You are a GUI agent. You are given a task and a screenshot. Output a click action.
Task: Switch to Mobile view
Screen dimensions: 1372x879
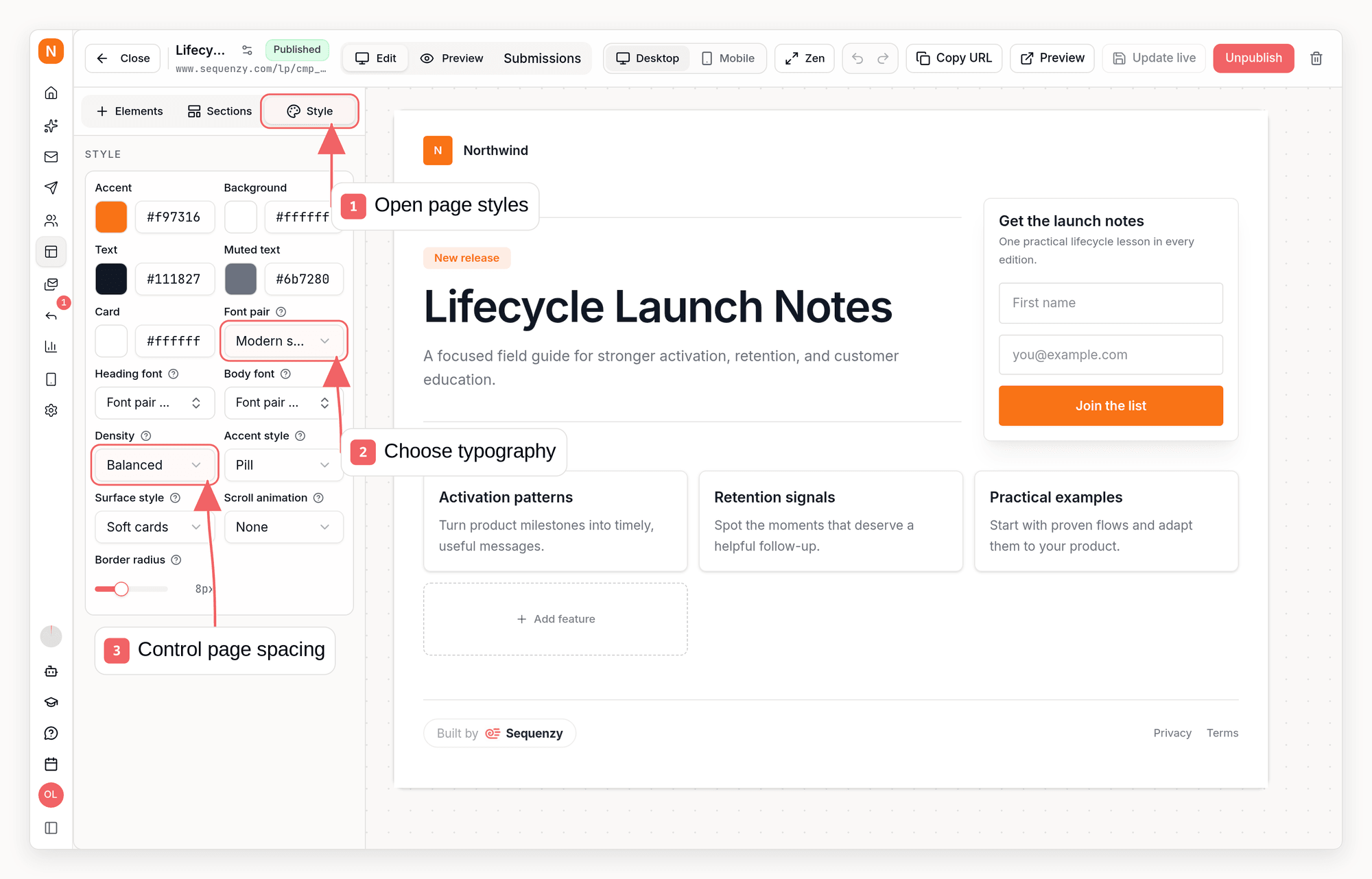[729, 58]
